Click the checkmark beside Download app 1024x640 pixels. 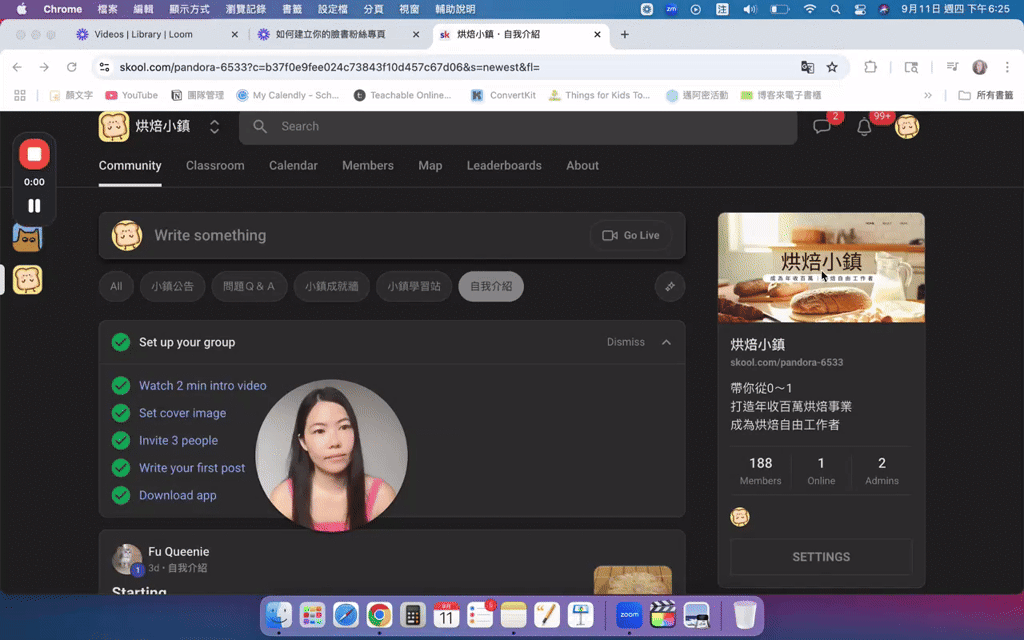pyautogui.click(x=120, y=495)
